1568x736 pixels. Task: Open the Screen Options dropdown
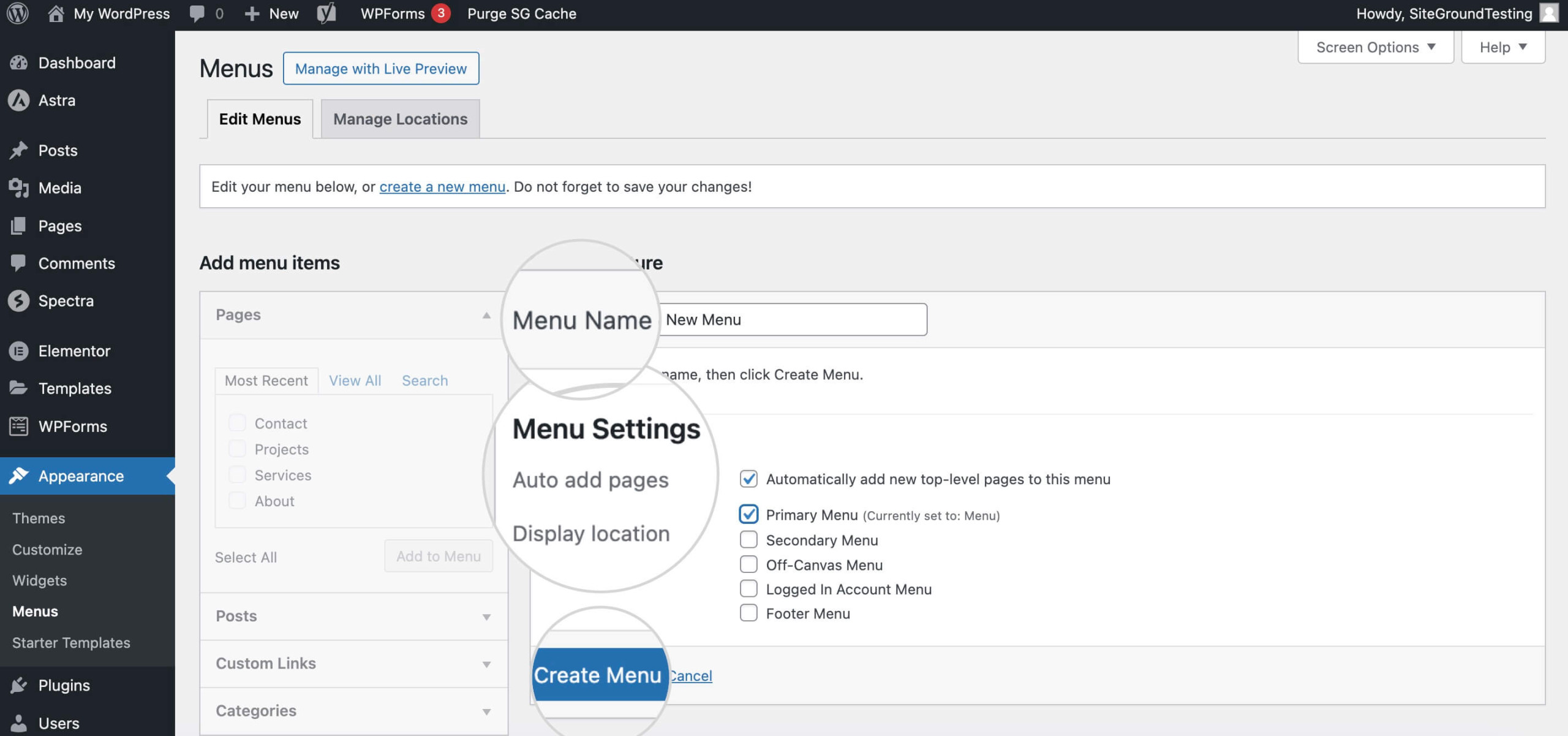(x=1376, y=47)
